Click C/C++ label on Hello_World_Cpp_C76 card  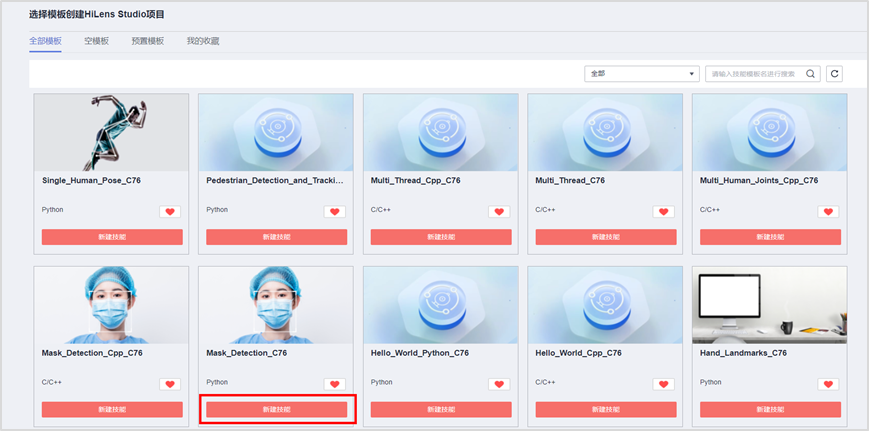point(545,382)
